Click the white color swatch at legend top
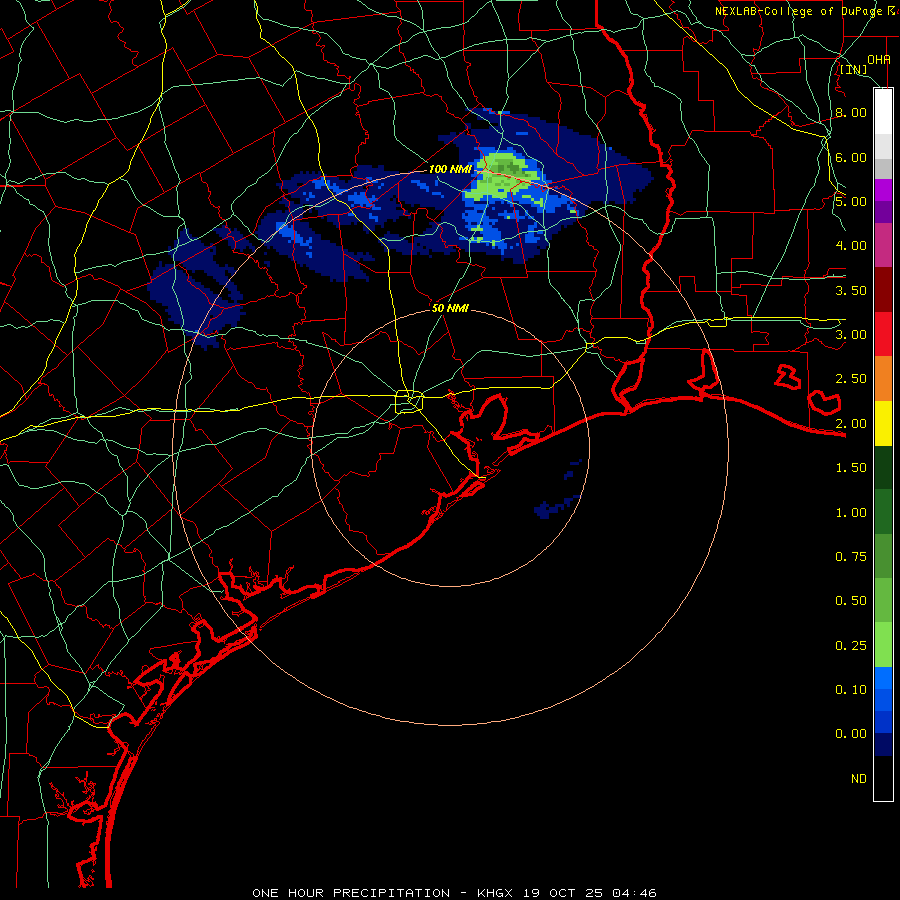Screen dimensions: 900x900 (883, 111)
